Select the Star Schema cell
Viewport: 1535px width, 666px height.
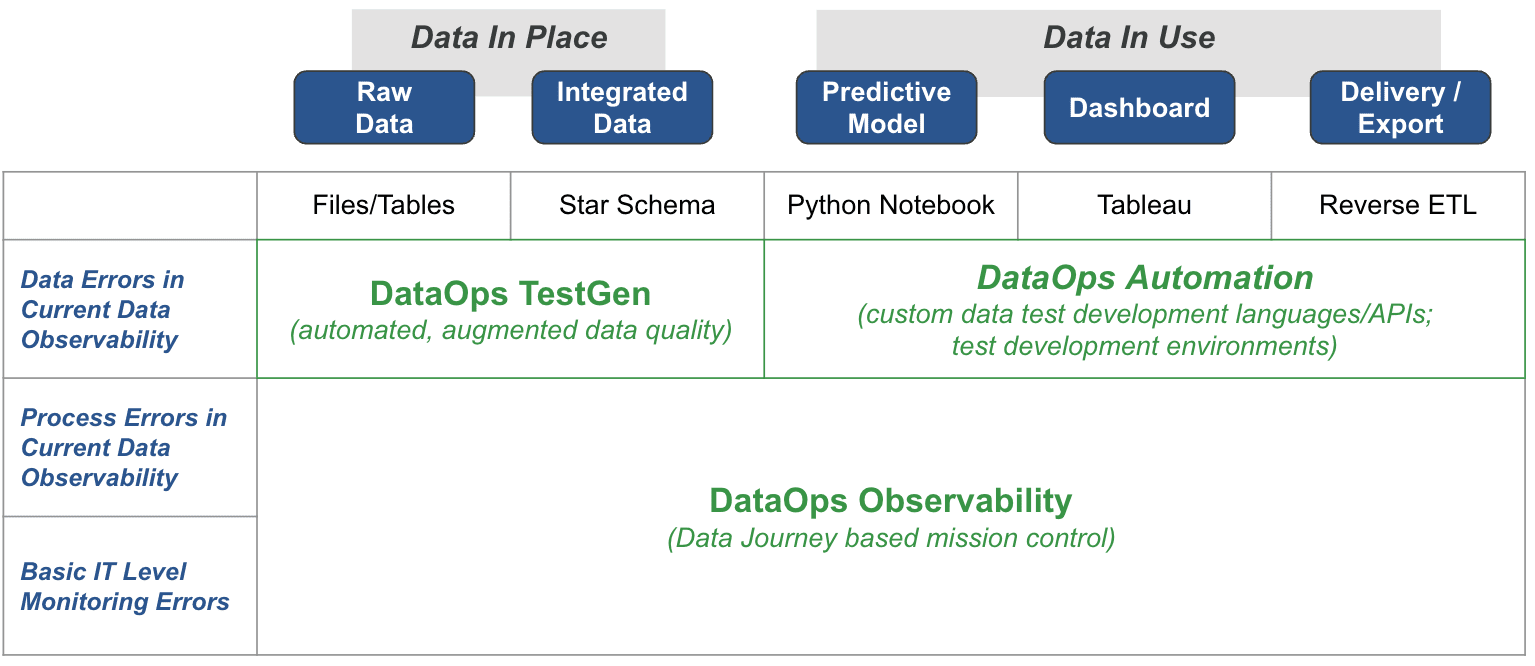point(637,206)
